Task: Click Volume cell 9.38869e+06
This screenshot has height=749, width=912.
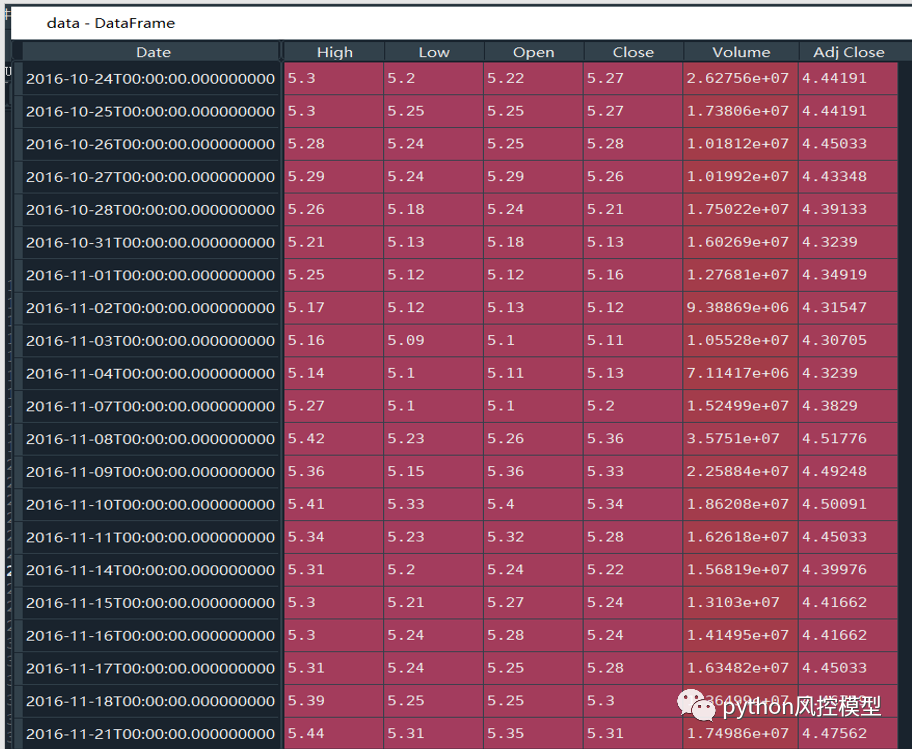Action: (x=740, y=308)
